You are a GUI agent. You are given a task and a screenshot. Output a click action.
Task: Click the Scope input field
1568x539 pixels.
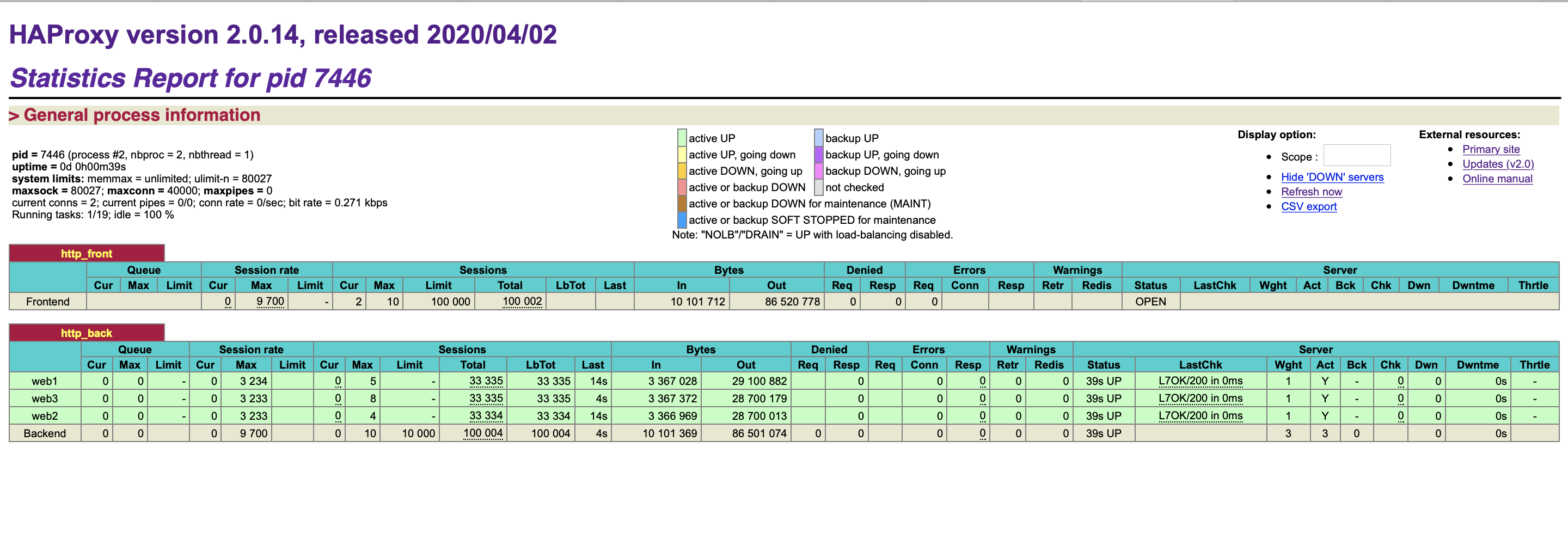(x=1357, y=156)
